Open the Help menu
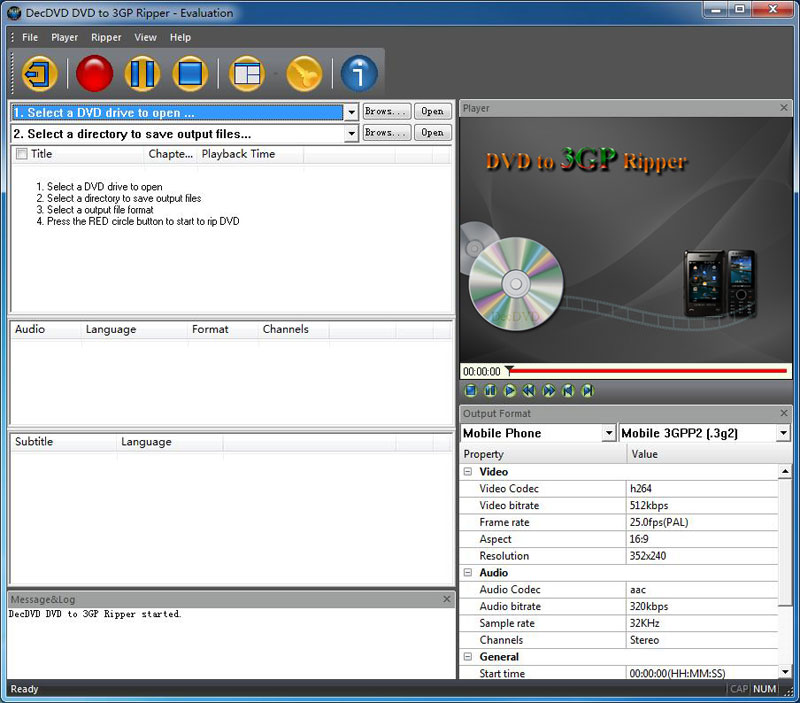800x703 pixels. tap(180, 37)
